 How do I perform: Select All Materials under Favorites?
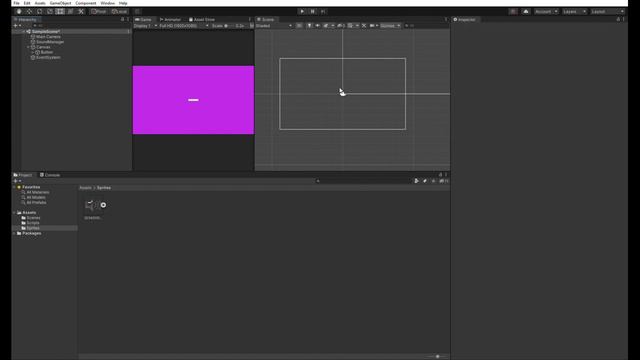38,192
